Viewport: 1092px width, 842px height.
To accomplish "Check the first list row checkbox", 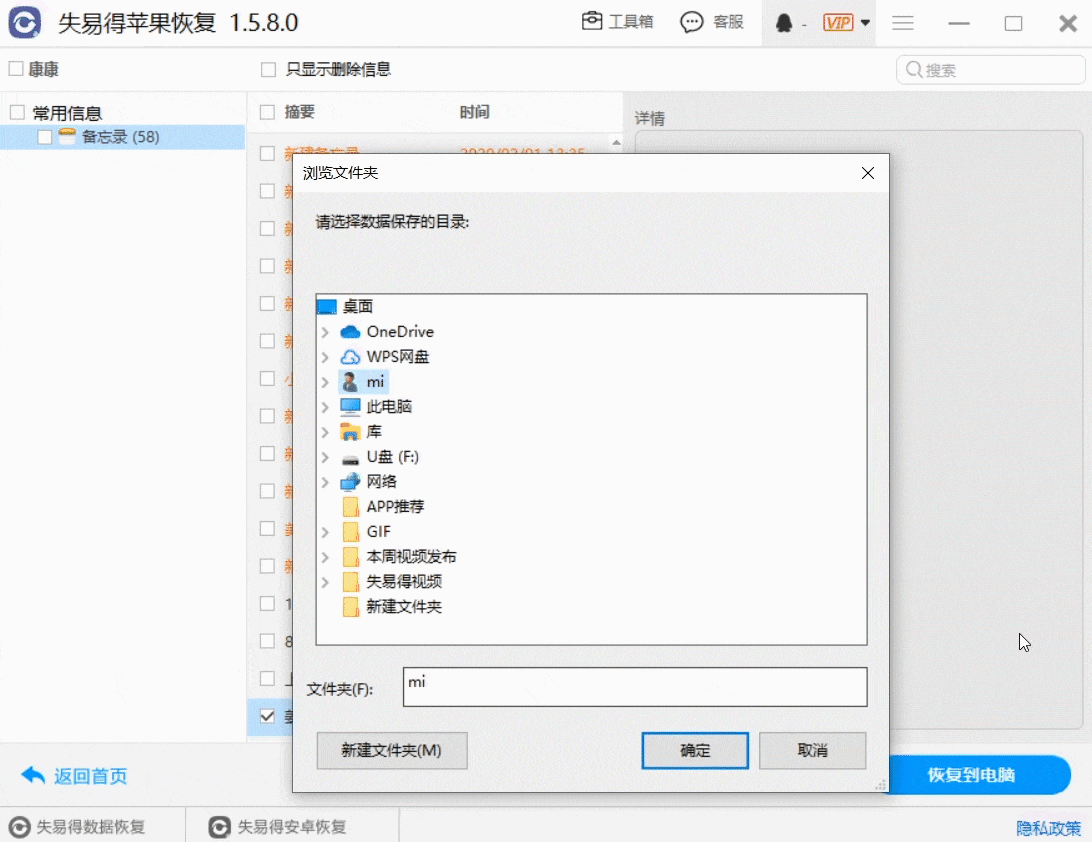I will tap(267, 153).
